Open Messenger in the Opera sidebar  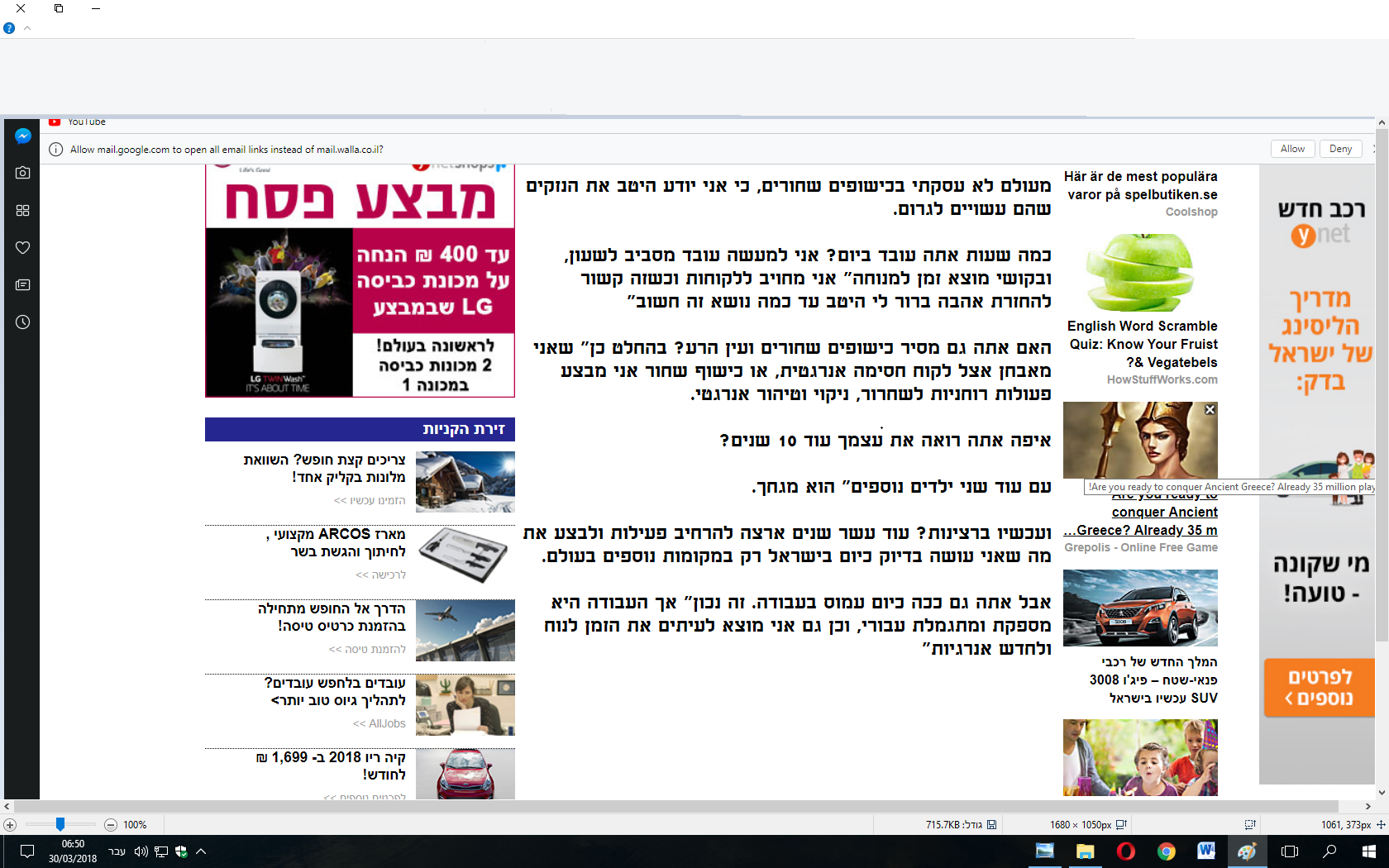click(23, 136)
